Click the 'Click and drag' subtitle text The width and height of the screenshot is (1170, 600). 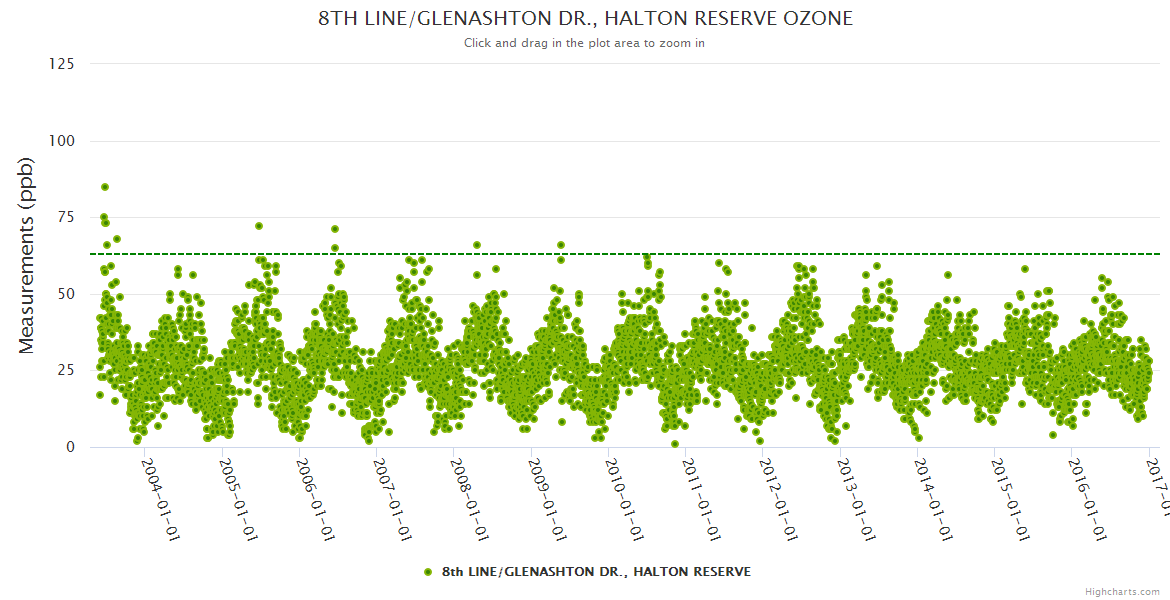585,43
